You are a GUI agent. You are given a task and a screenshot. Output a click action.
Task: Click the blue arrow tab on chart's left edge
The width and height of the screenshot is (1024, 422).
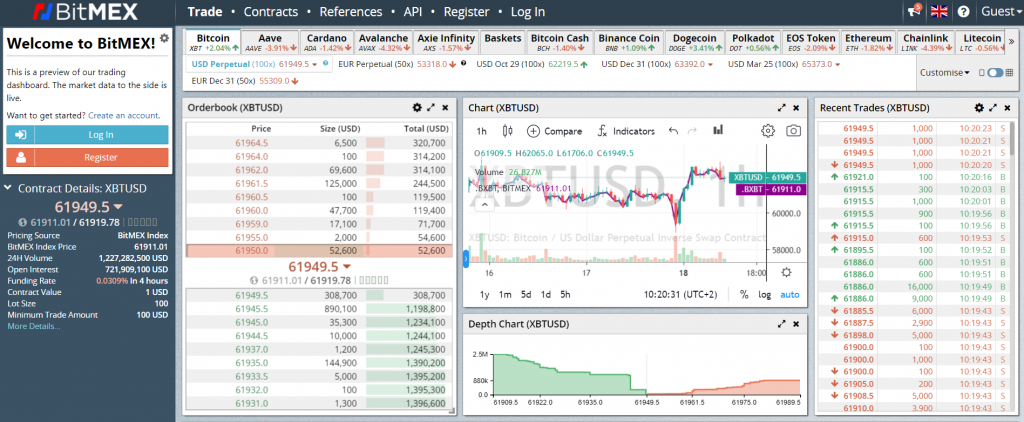pos(466,259)
